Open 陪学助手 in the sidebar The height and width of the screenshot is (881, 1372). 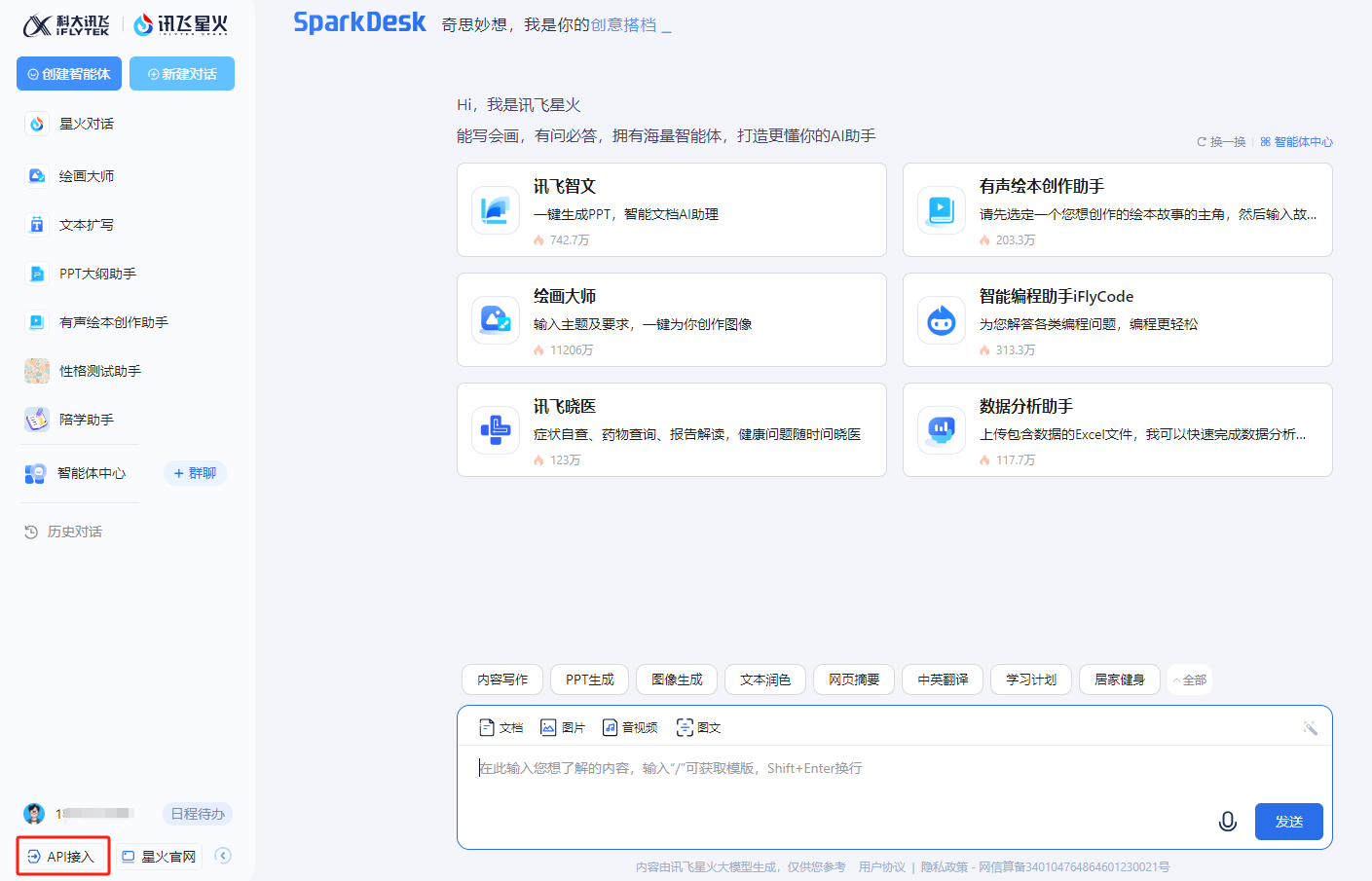(x=87, y=420)
